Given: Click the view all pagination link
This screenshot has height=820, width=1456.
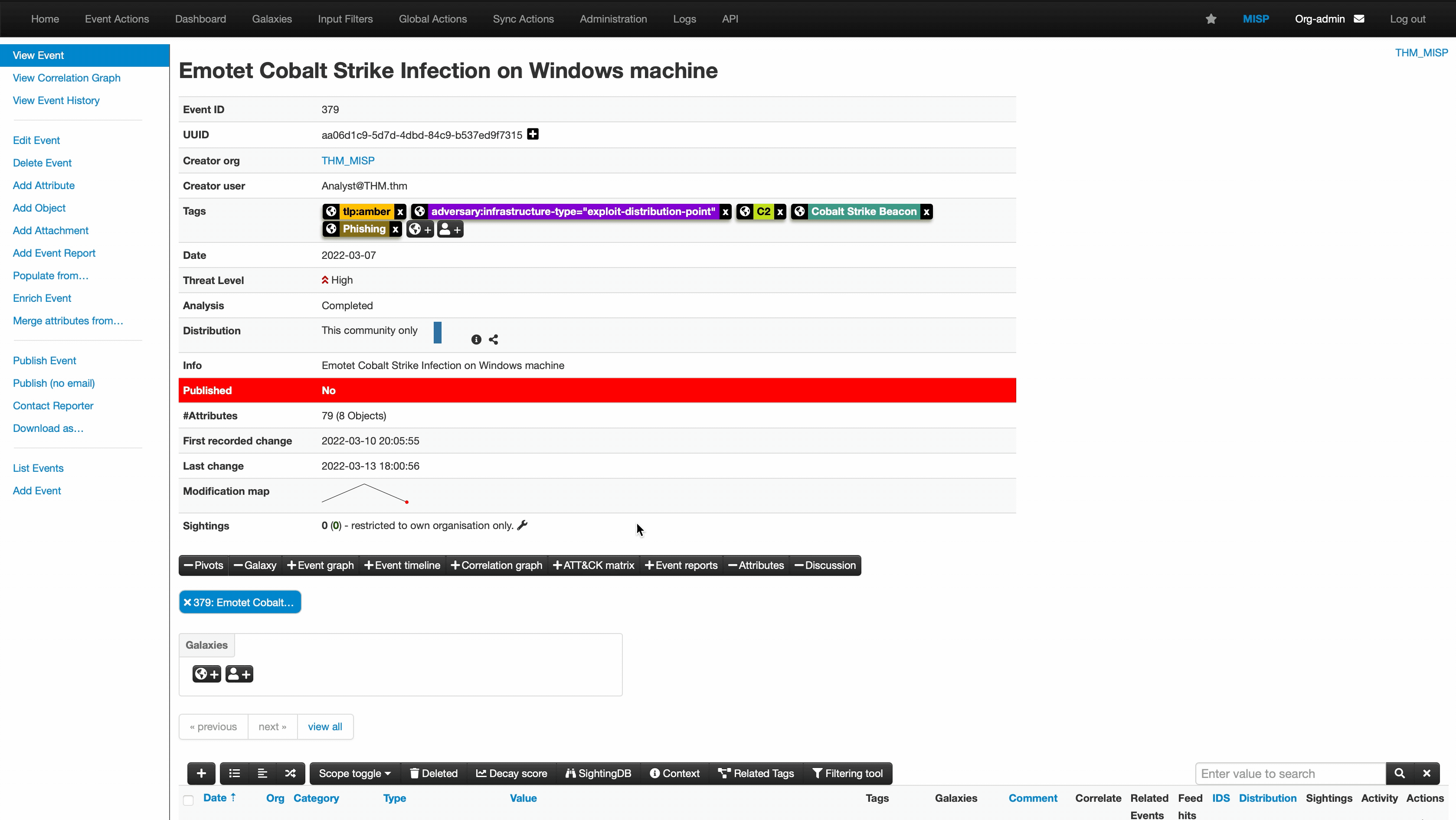Looking at the screenshot, I should 325,727.
